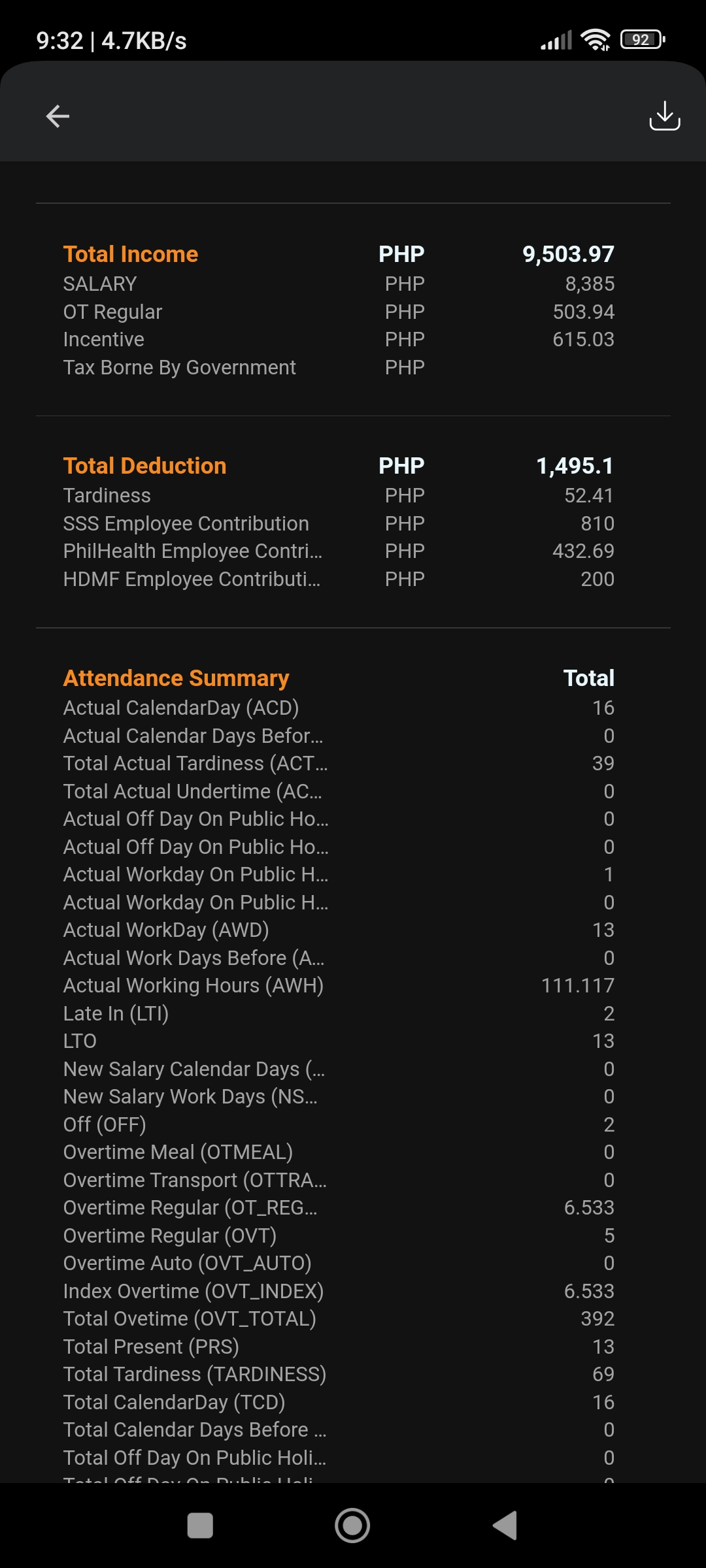Tap the Android back triangle button

click(x=505, y=1526)
